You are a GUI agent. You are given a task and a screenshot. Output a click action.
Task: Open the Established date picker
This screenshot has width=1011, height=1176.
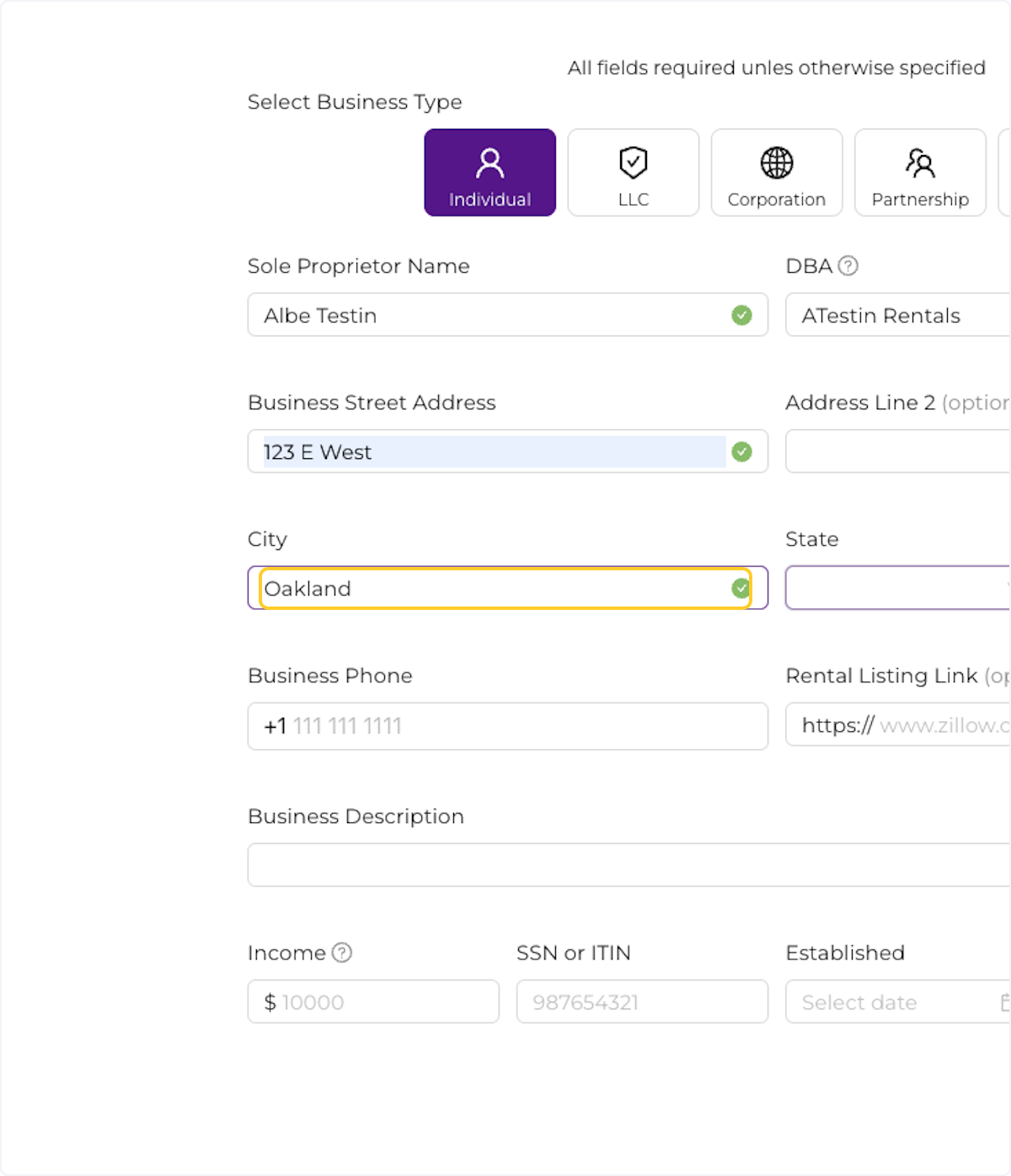(893, 1002)
